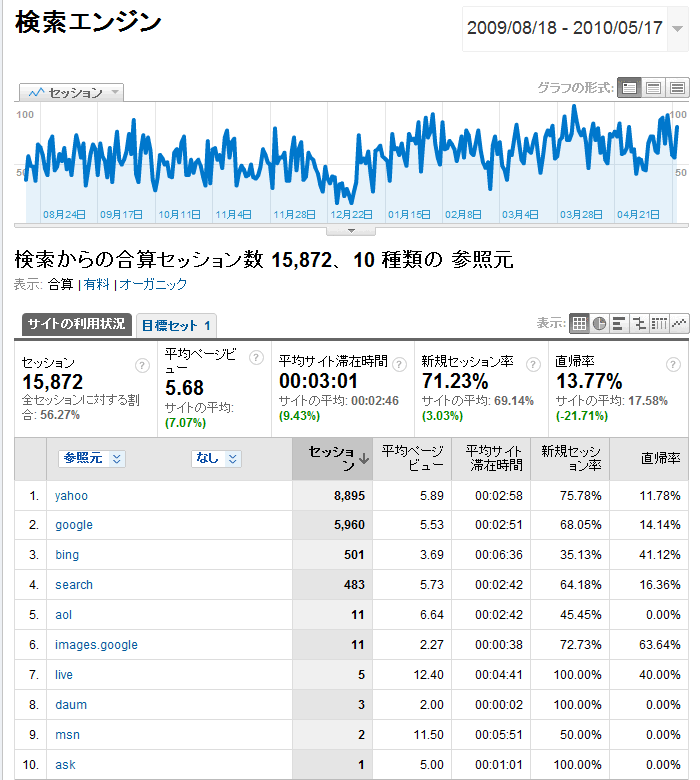Show 有料 search traffic
The width and height of the screenshot is (700, 780).
click(97, 285)
